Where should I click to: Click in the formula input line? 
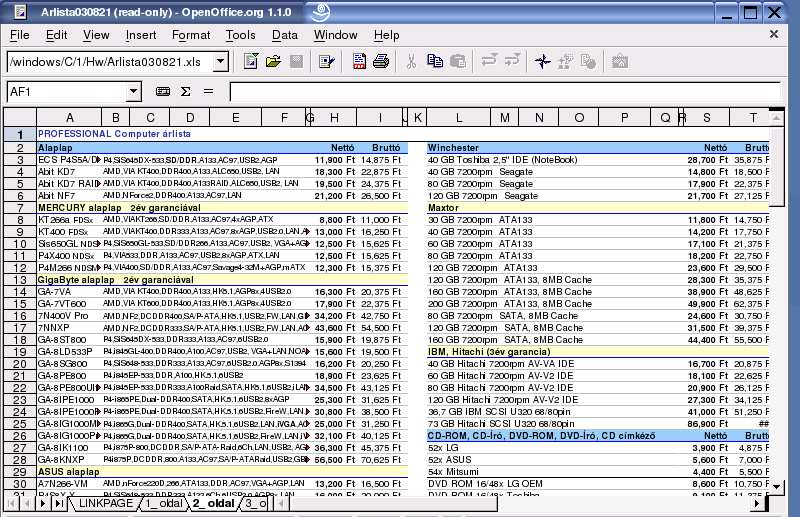click(x=505, y=92)
